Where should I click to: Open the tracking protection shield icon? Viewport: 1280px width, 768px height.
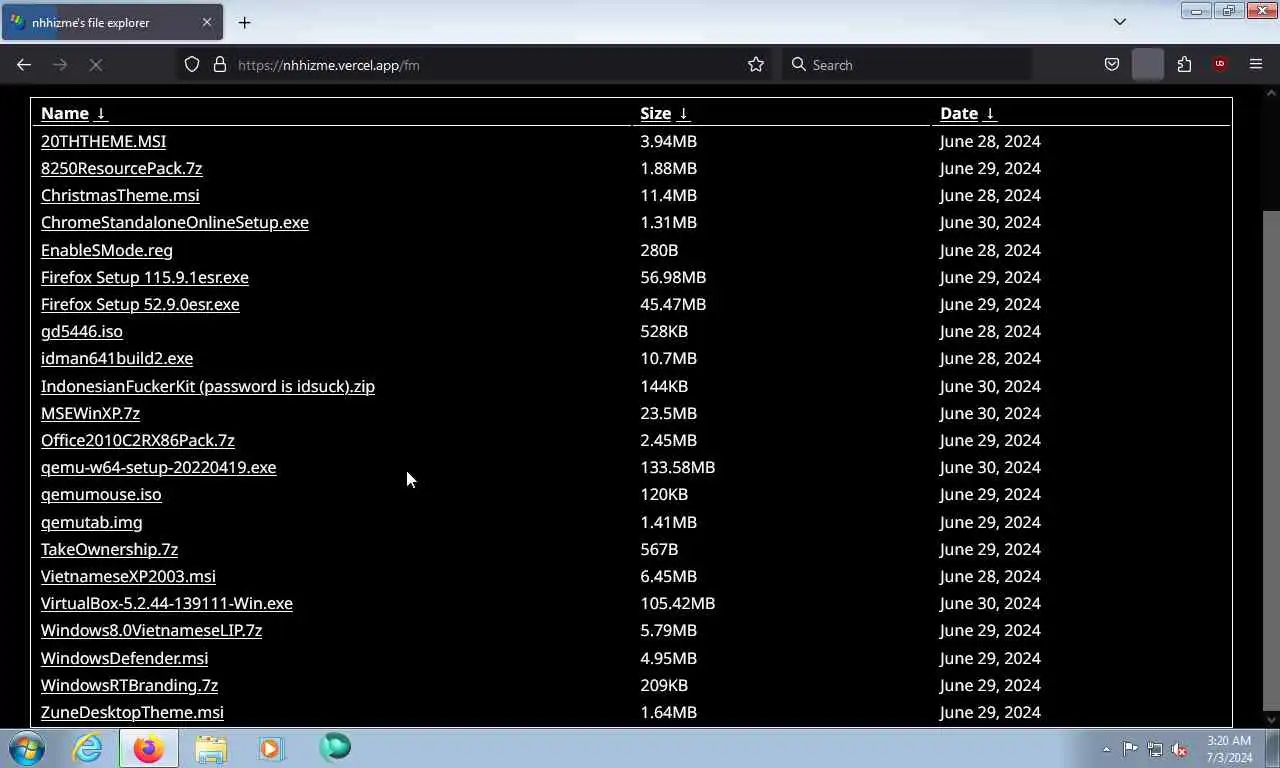click(192, 64)
